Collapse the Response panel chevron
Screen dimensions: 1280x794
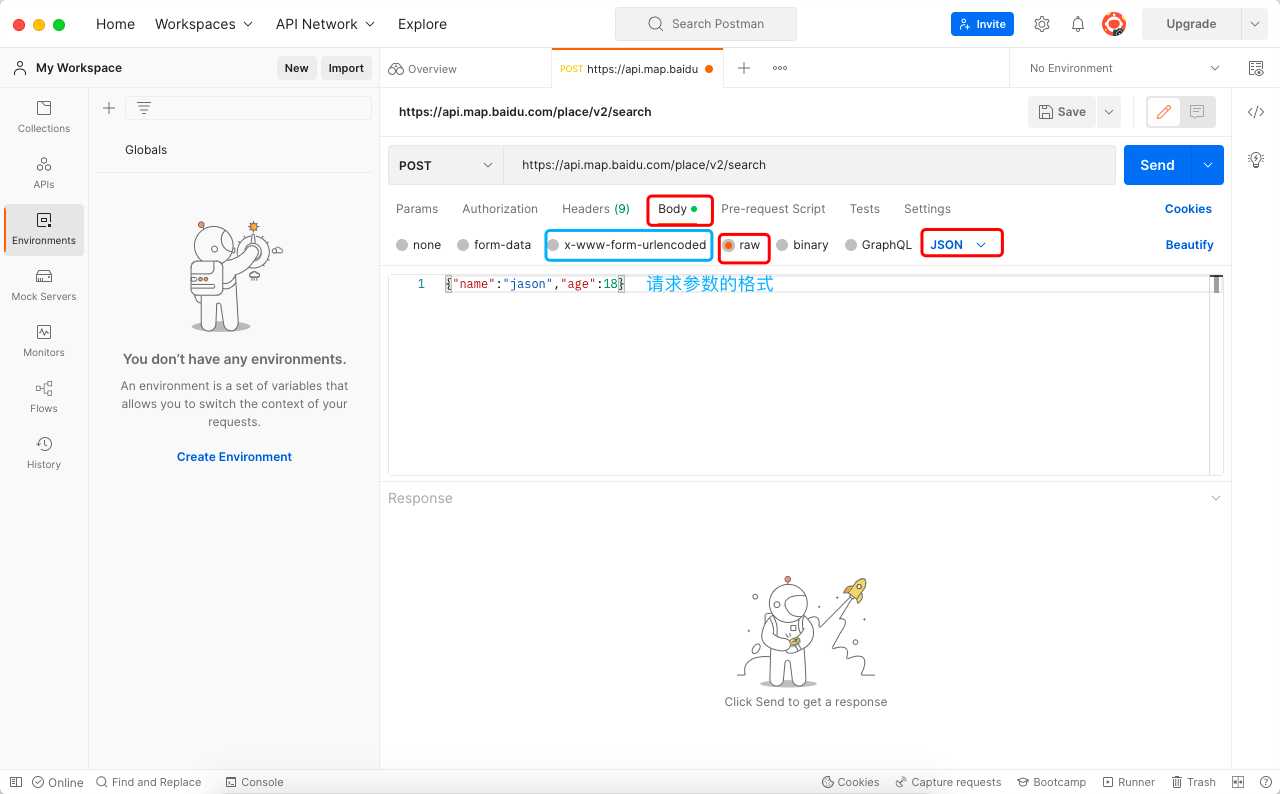click(x=1216, y=498)
